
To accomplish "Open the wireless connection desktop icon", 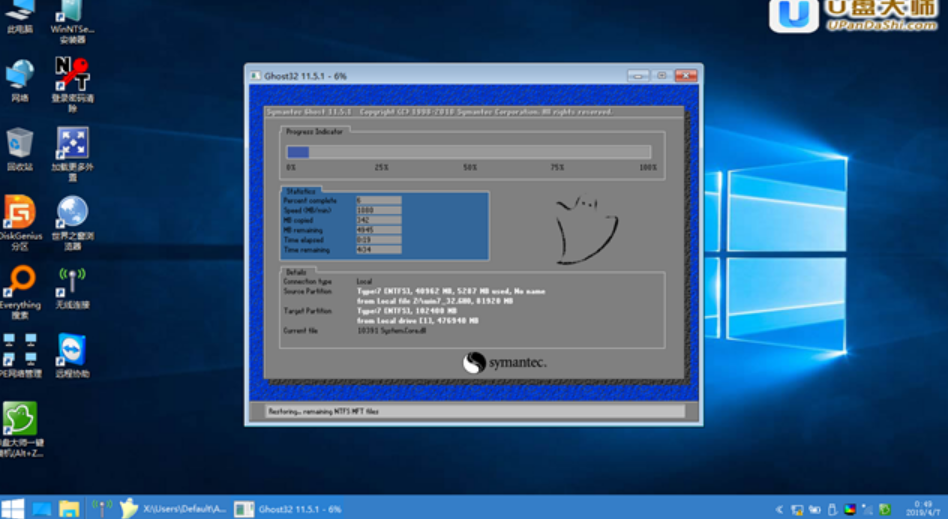I will [x=72, y=281].
